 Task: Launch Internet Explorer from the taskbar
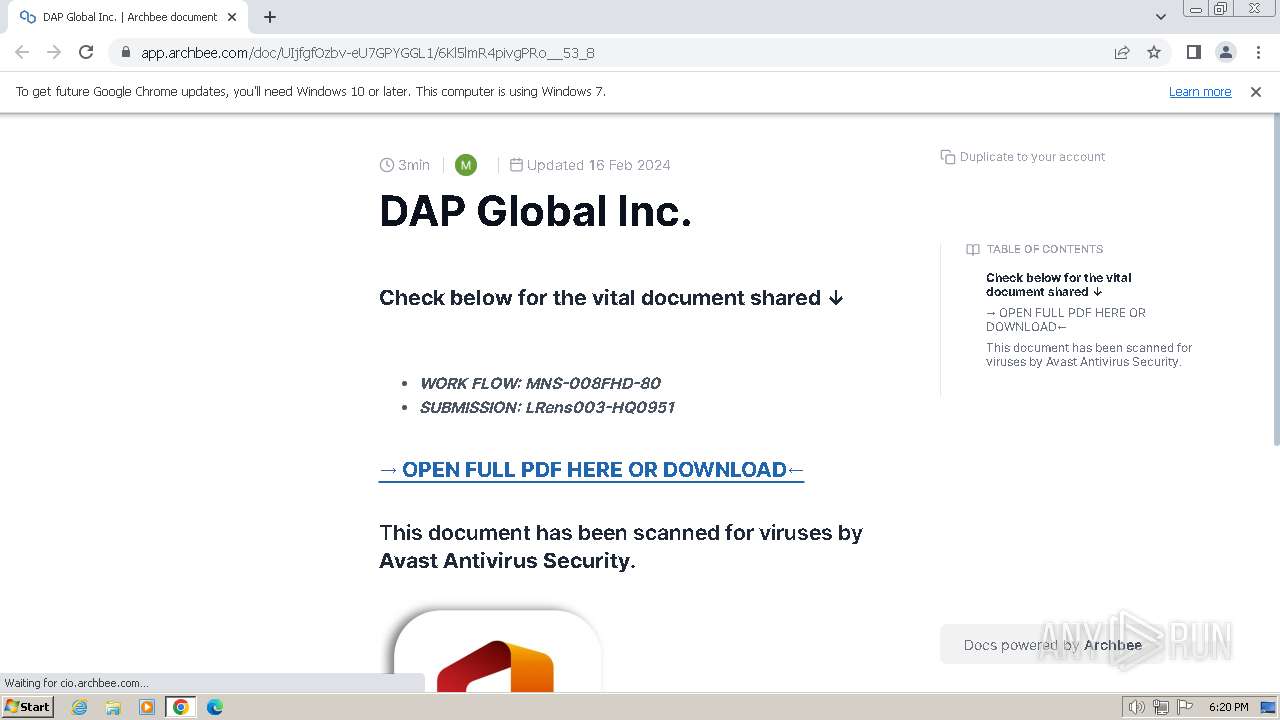(x=79, y=707)
